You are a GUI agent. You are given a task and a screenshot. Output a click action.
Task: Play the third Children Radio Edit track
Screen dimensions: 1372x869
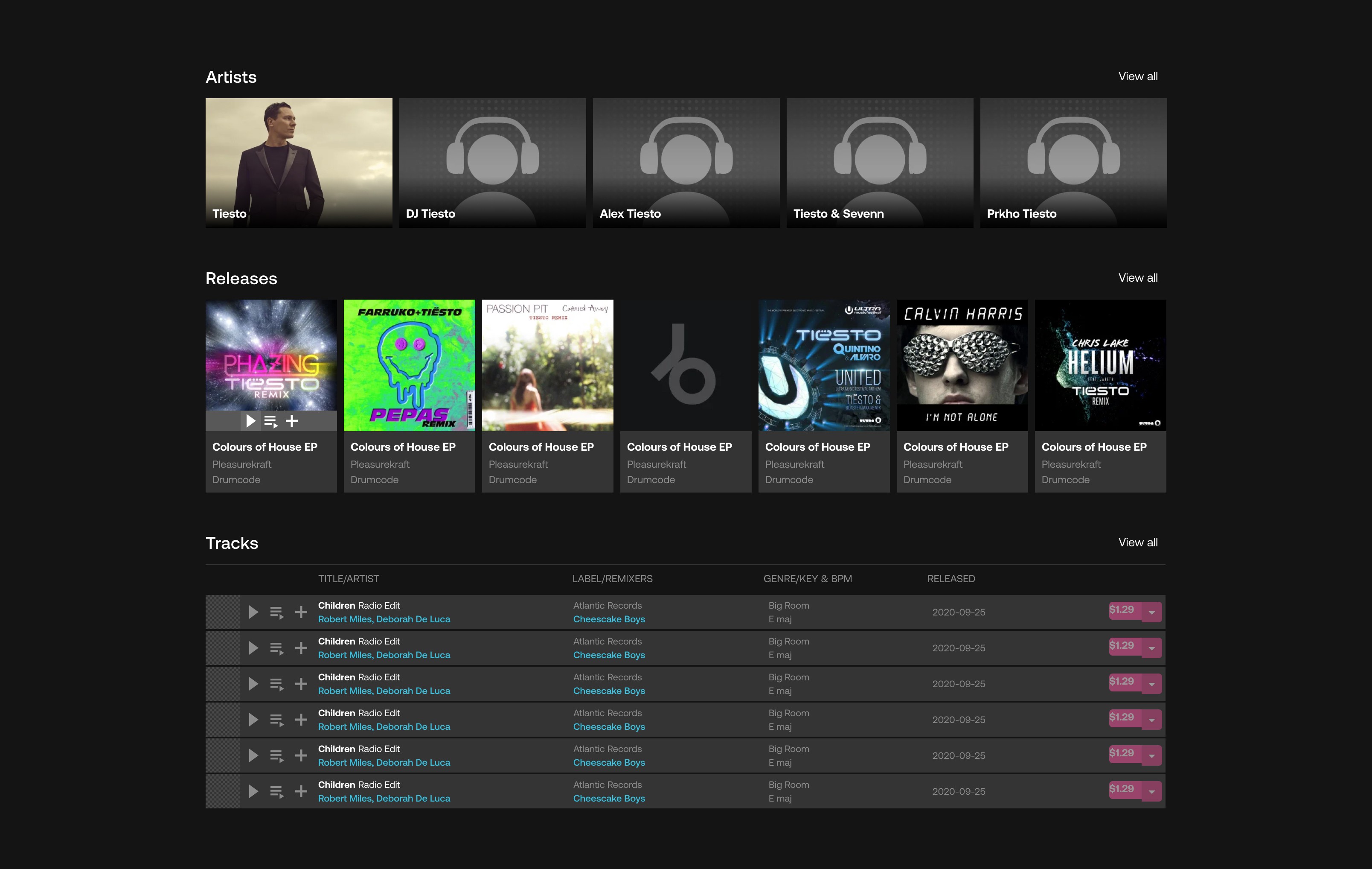click(x=253, y=684)
